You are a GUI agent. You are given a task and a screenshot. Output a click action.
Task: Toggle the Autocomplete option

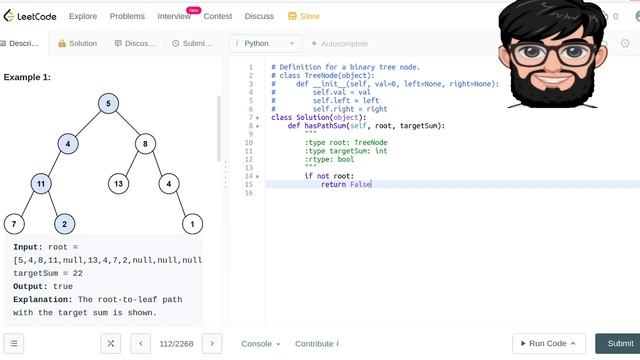click(x=340, y=43)
